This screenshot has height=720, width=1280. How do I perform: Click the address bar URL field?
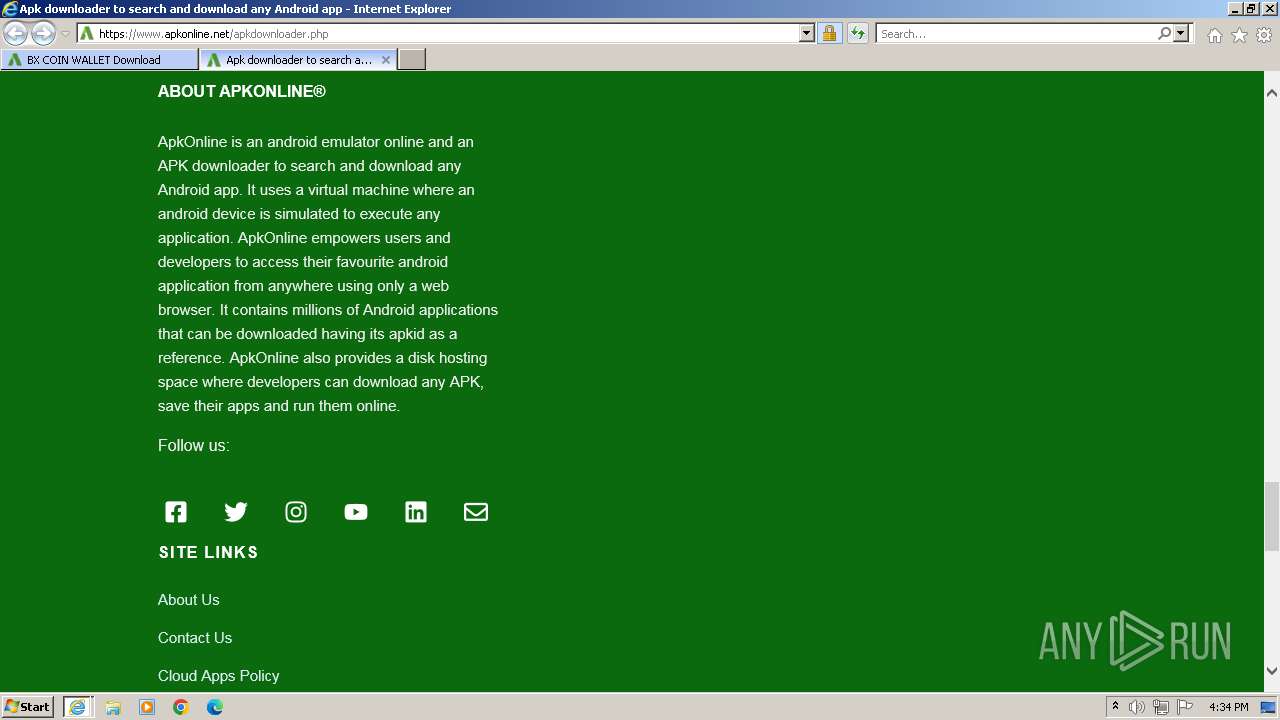[x=448, y=33]
